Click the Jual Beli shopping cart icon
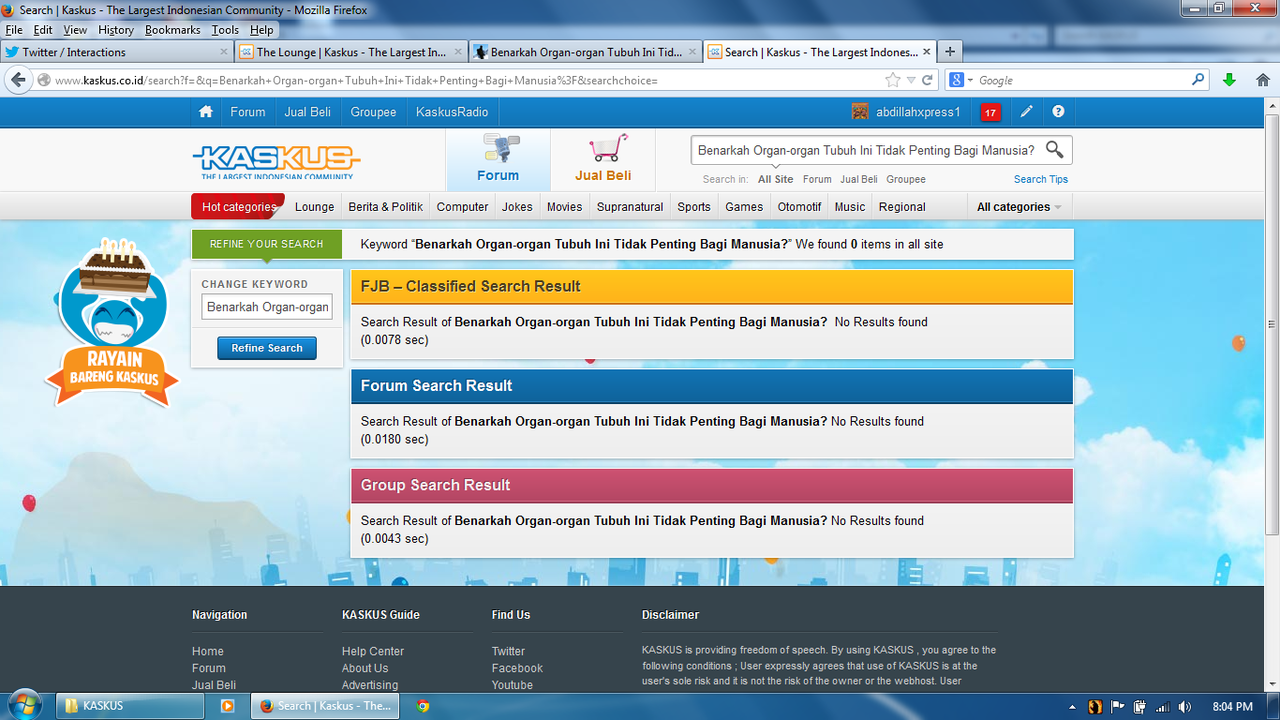The image size is (1280, 720). tap(608, 148)
